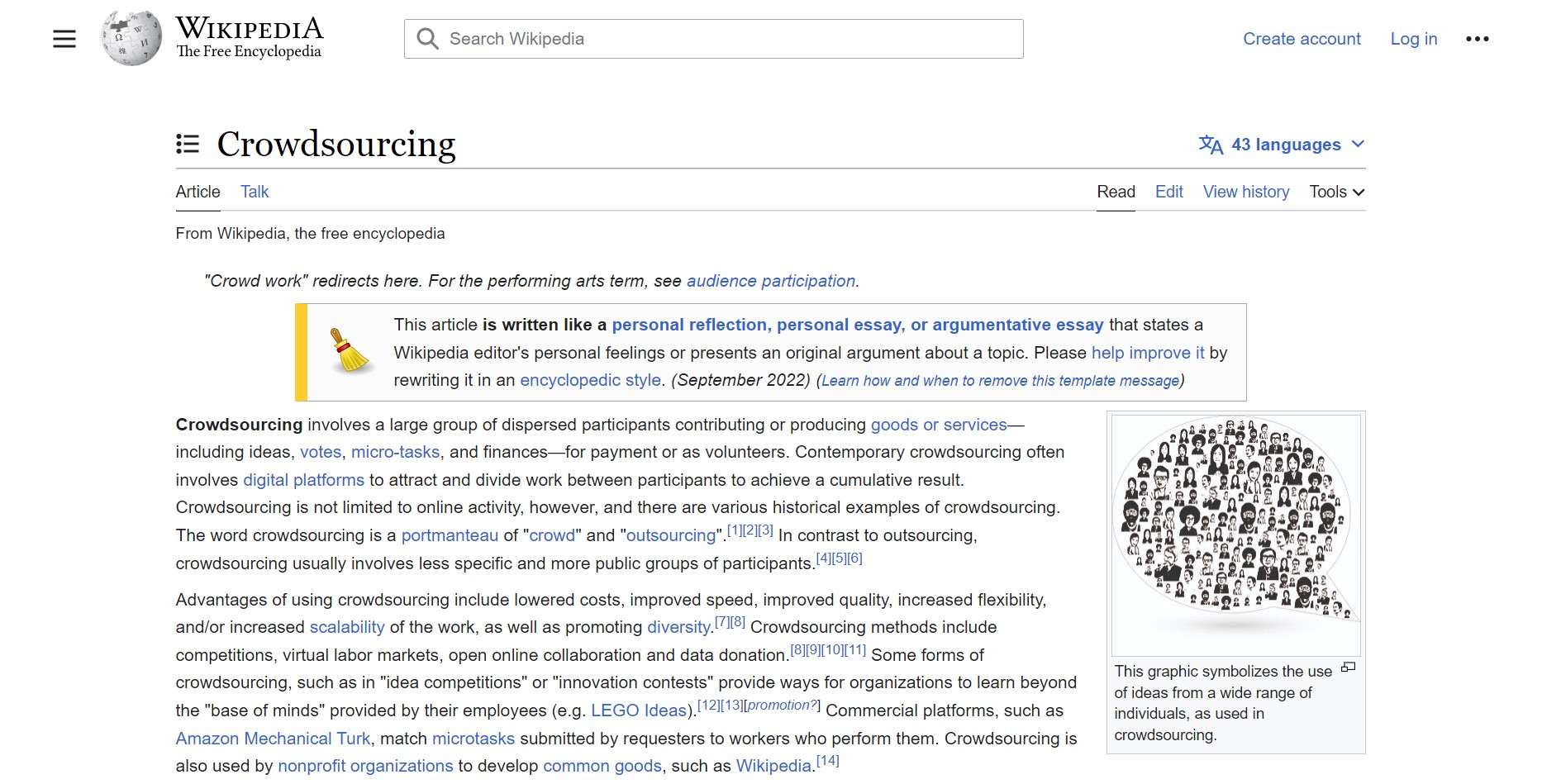Follow the votes link
Image resolution: width=1542 pixels, height=784 pixels.
pyautogui.click(x=321, y=452)
